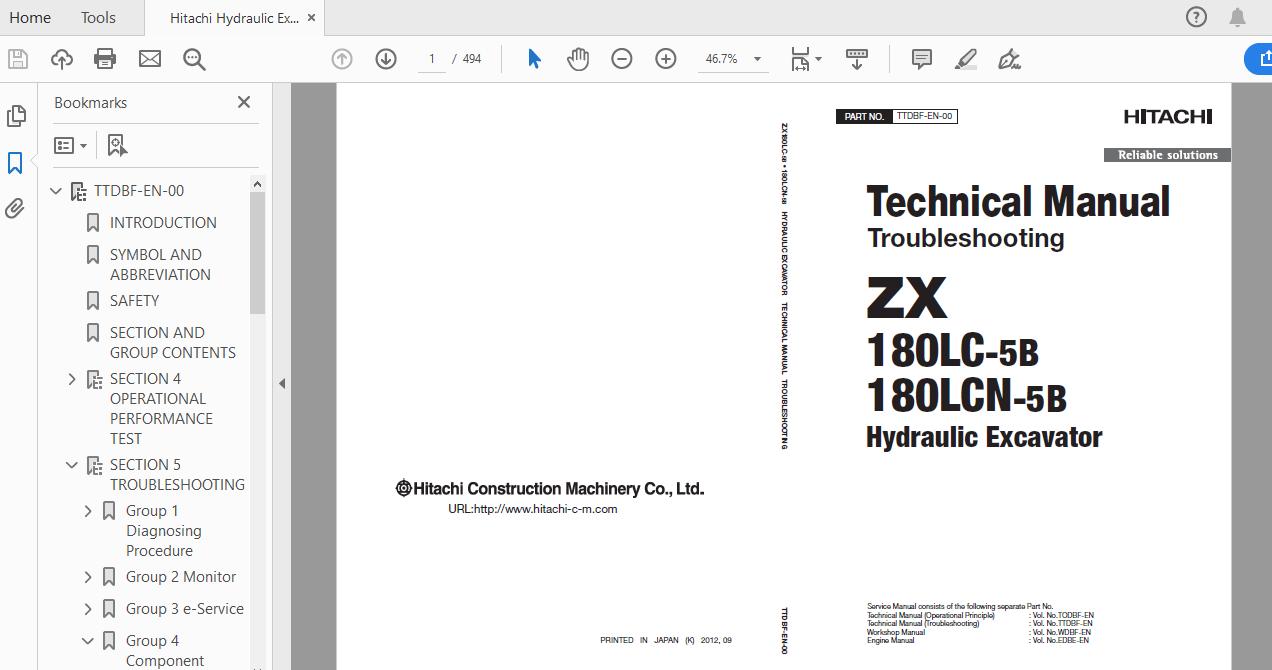Collapse the navigation pane with the arrow handle
The image size is (1272, 670).
(282, 383)
